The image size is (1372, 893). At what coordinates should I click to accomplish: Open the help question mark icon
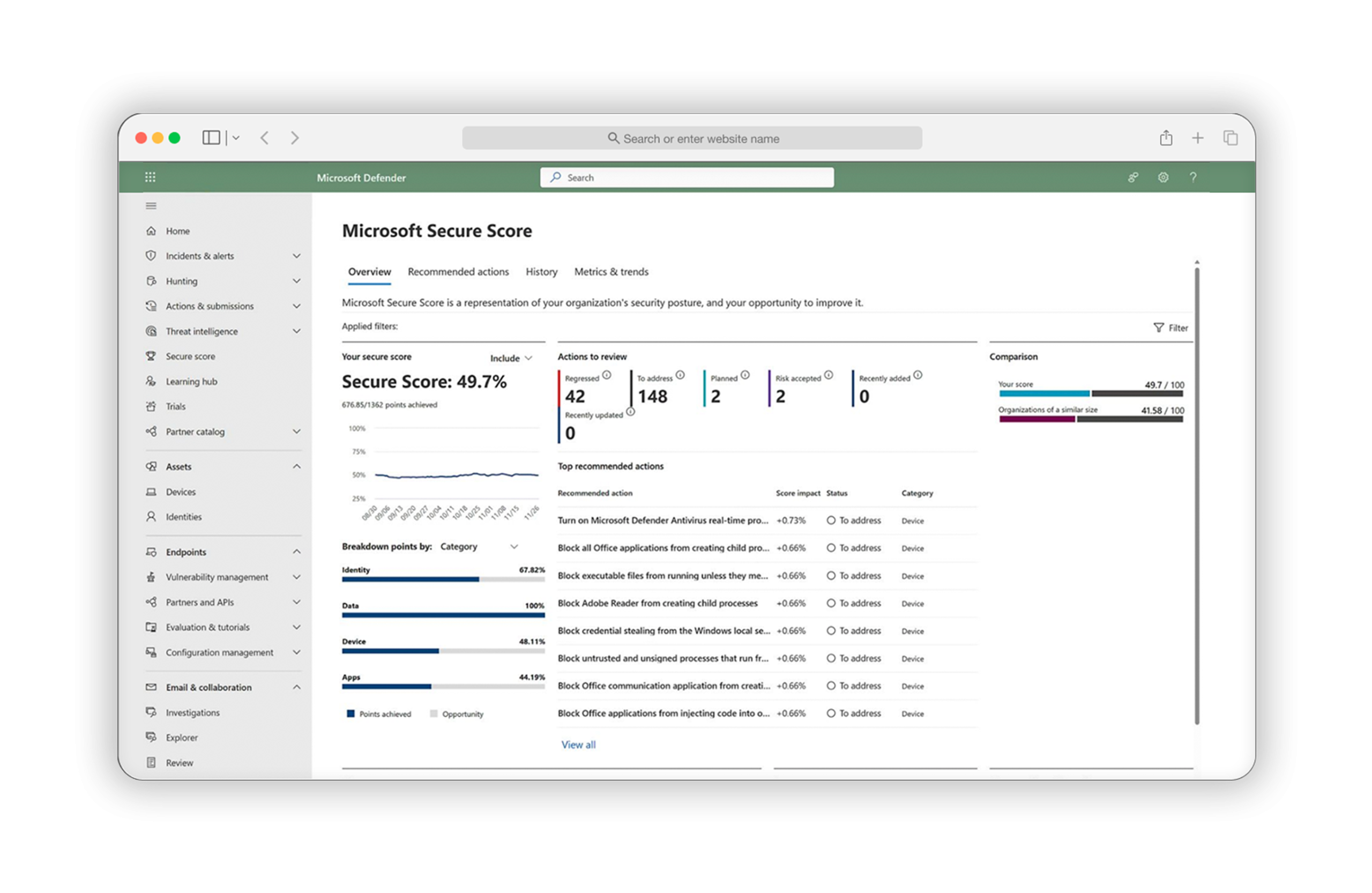point(1192,177)
